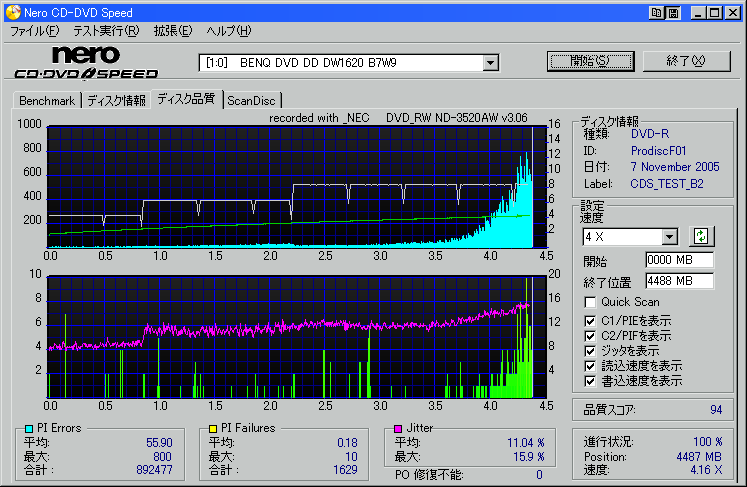Enable the Quick Scan checkbox
The height and width of the screenshot is (487, 747).
tap(592, 302)
